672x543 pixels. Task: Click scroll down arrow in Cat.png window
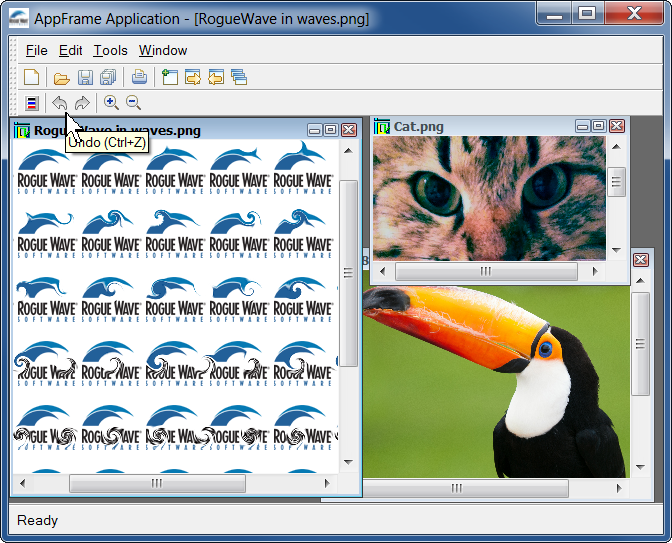[616, 249]
